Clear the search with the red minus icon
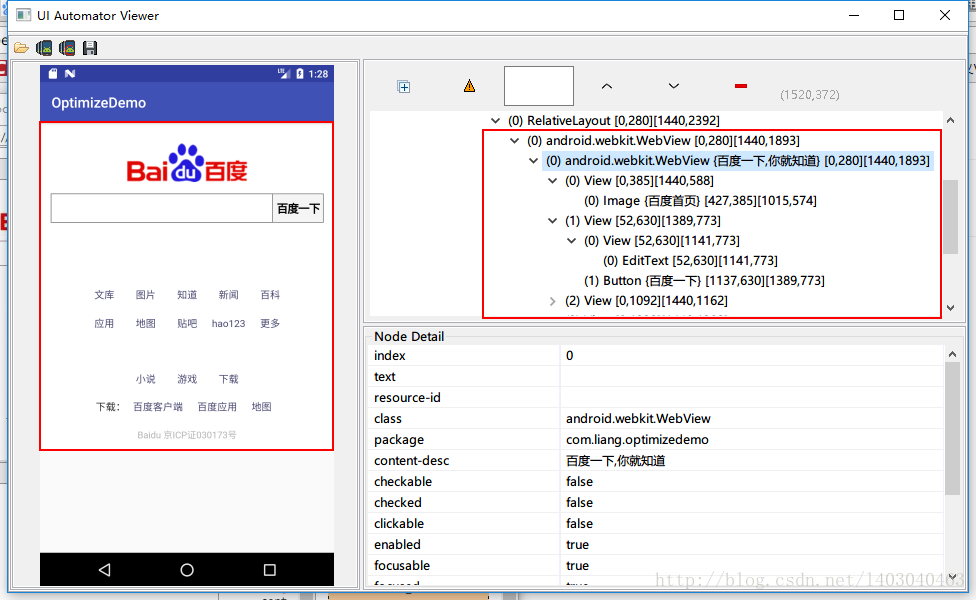 click(x=741, y=86)
